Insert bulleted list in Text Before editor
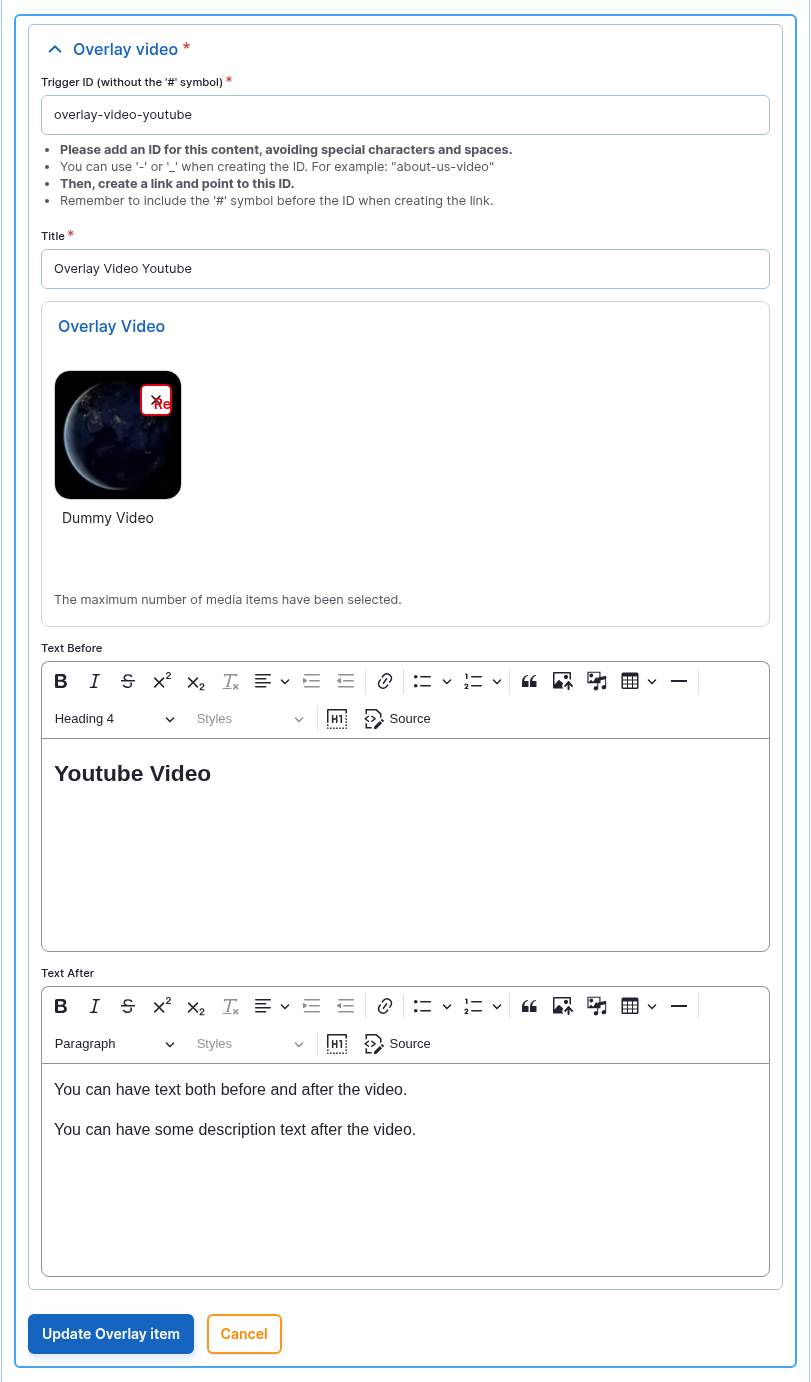Image resolution: width=811 pixels, height=1382 pixels. [x=423, y=681]
